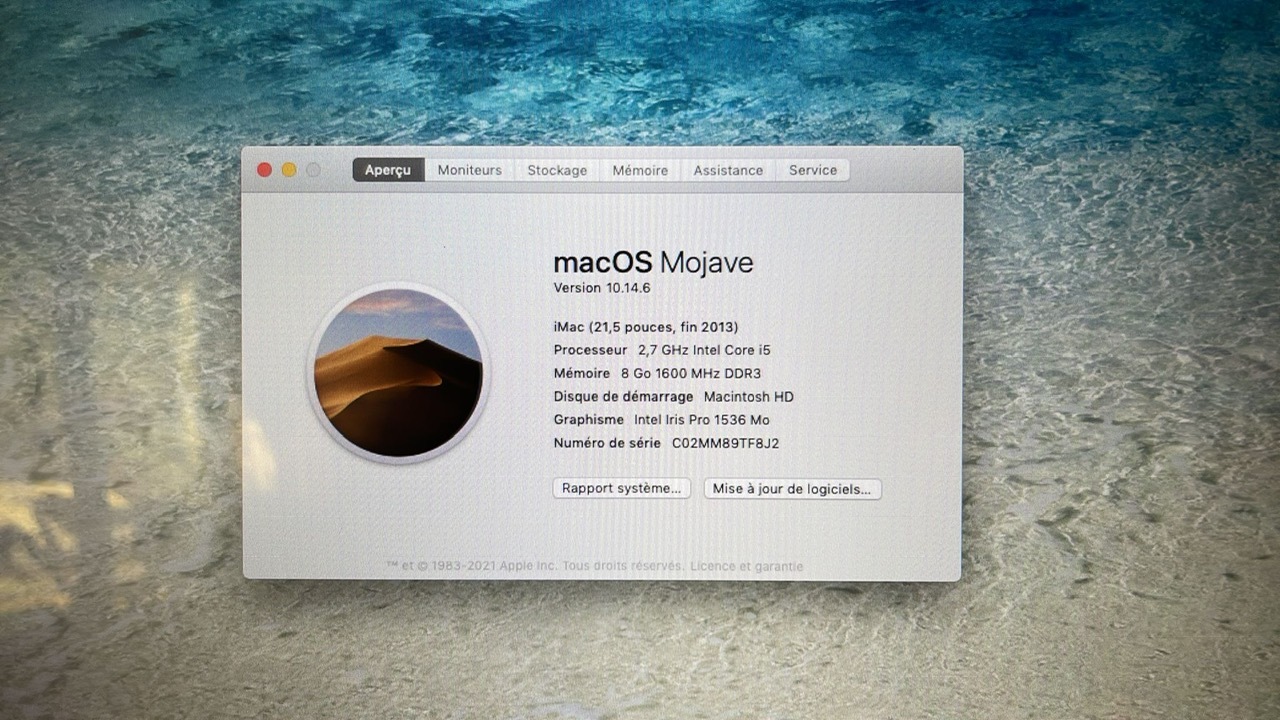
Task: Open the Moniteurs tab
Action: 469,170
